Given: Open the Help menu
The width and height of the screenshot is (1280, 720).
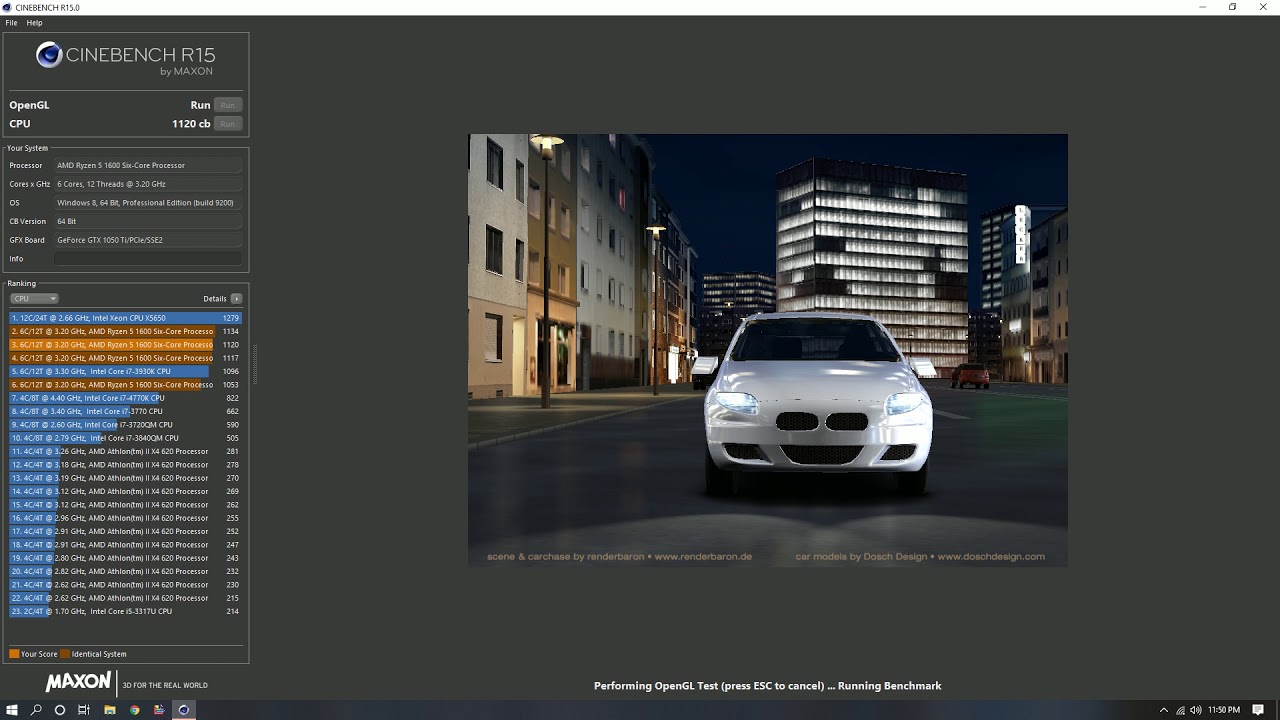Looking at the screenshot, I should 34,22.
